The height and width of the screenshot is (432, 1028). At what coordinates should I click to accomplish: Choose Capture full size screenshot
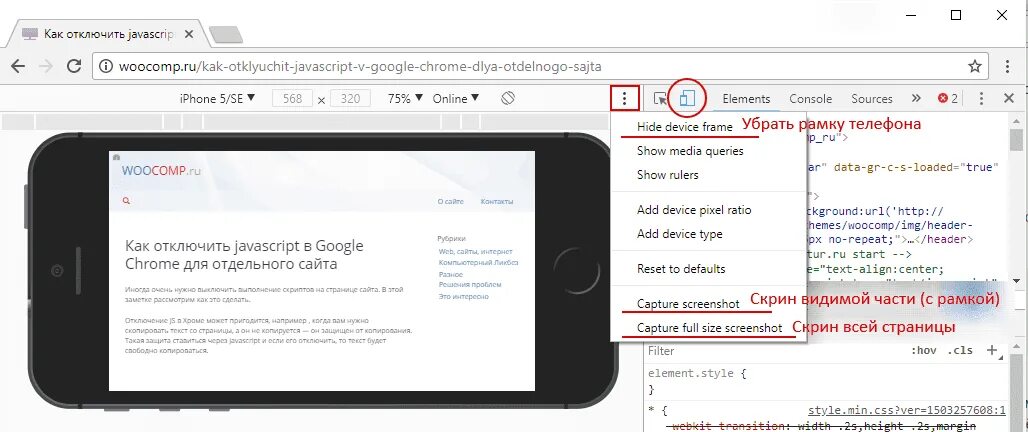[x=709, y=328]
